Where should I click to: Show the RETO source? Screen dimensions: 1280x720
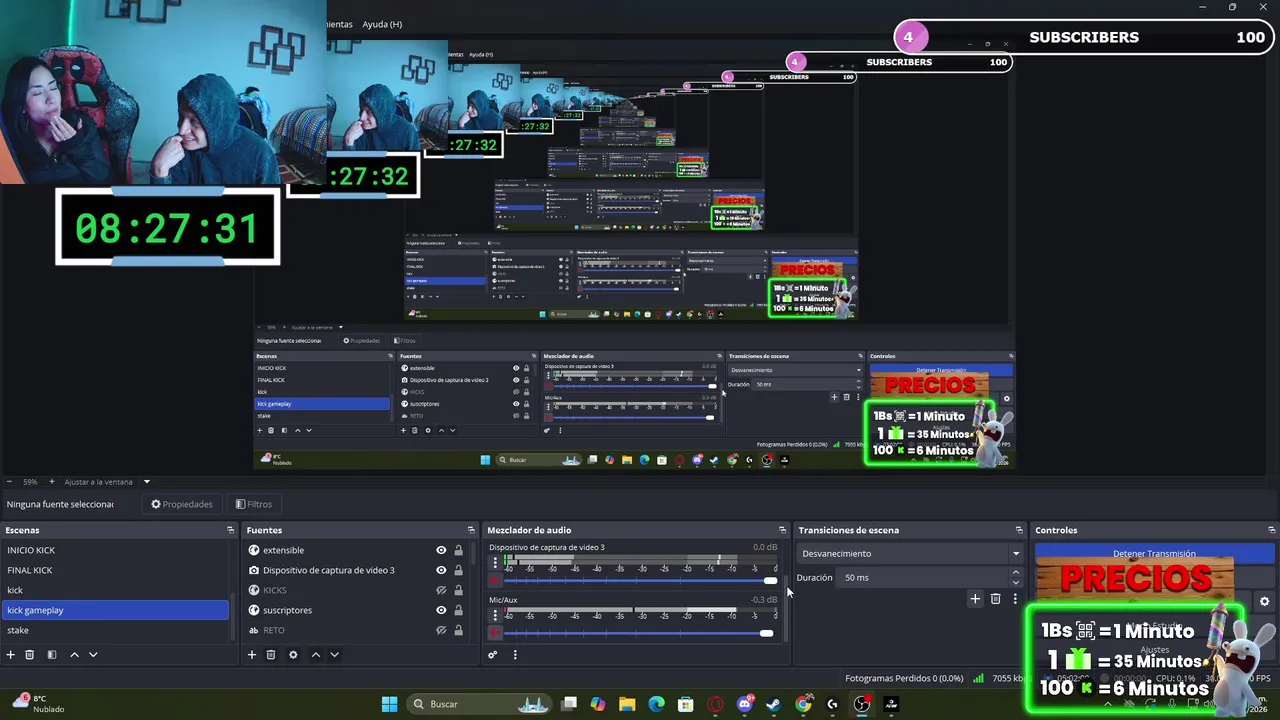pos(441,630)
